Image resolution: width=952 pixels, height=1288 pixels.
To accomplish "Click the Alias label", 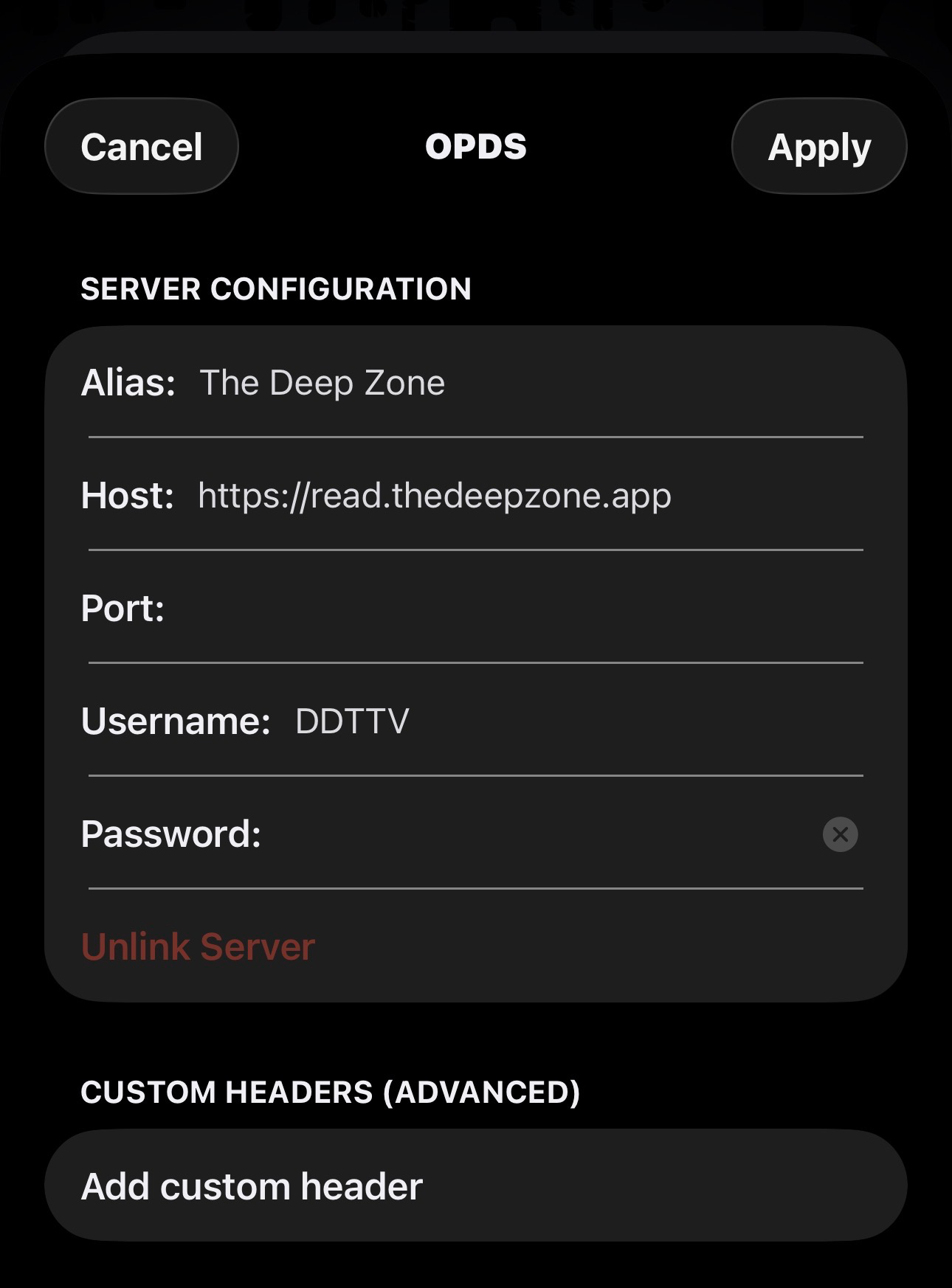I will [128, 383].
